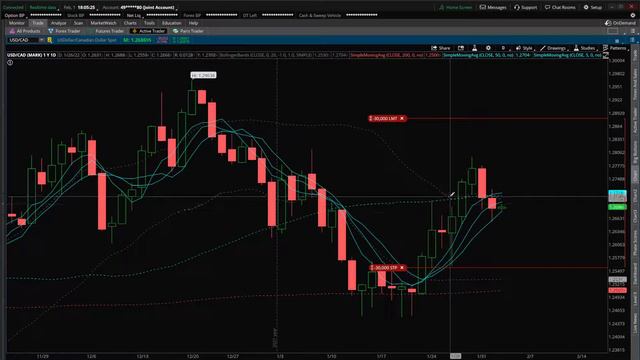Share the chart
Viewport: 640px width, 360px height.
click(441, 48)
